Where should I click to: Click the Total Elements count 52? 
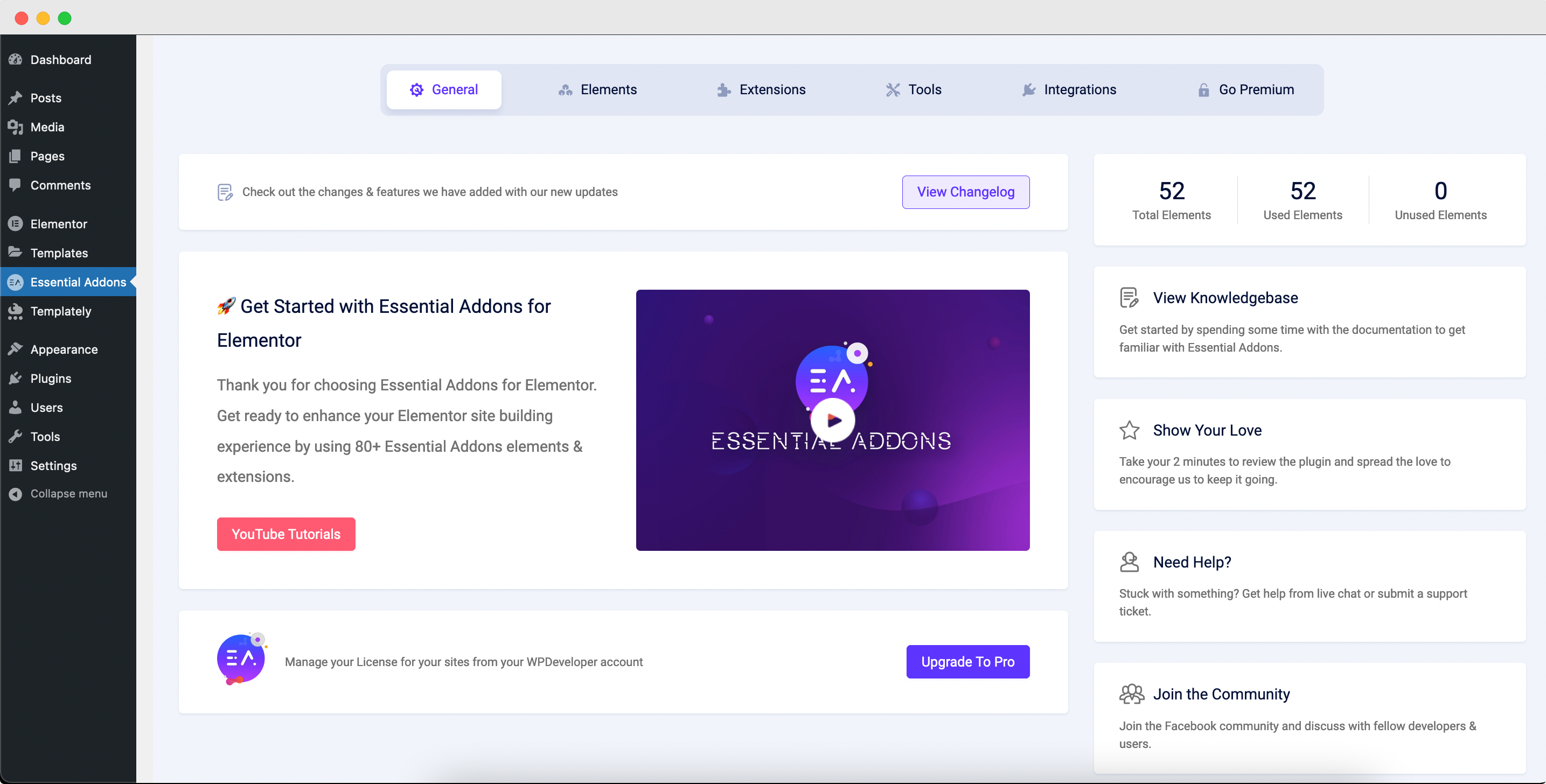point(1172,191)
